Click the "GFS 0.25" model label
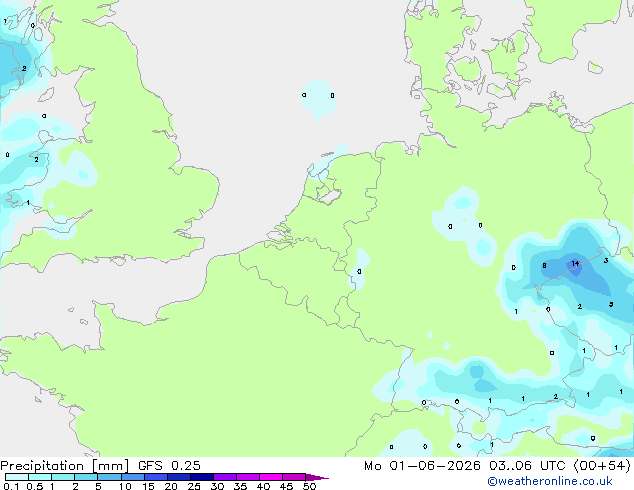 pyautogui.click(x=169, y=466)
